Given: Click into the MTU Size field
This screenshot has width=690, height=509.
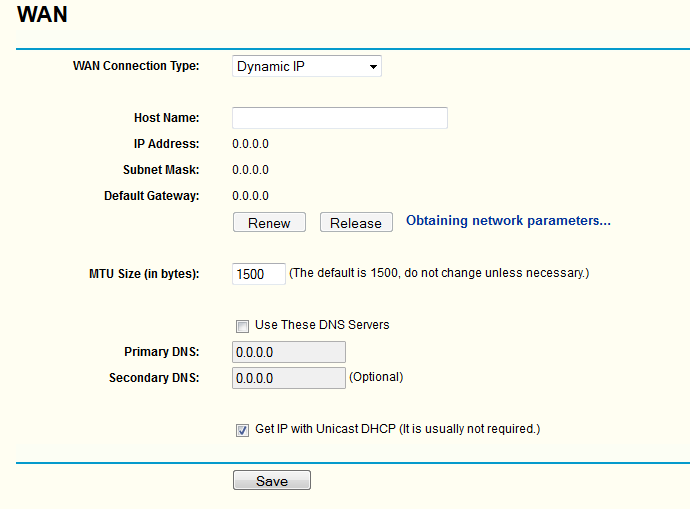Looking at the screenshot, I should pyautogui.click(x=257, y=273).
